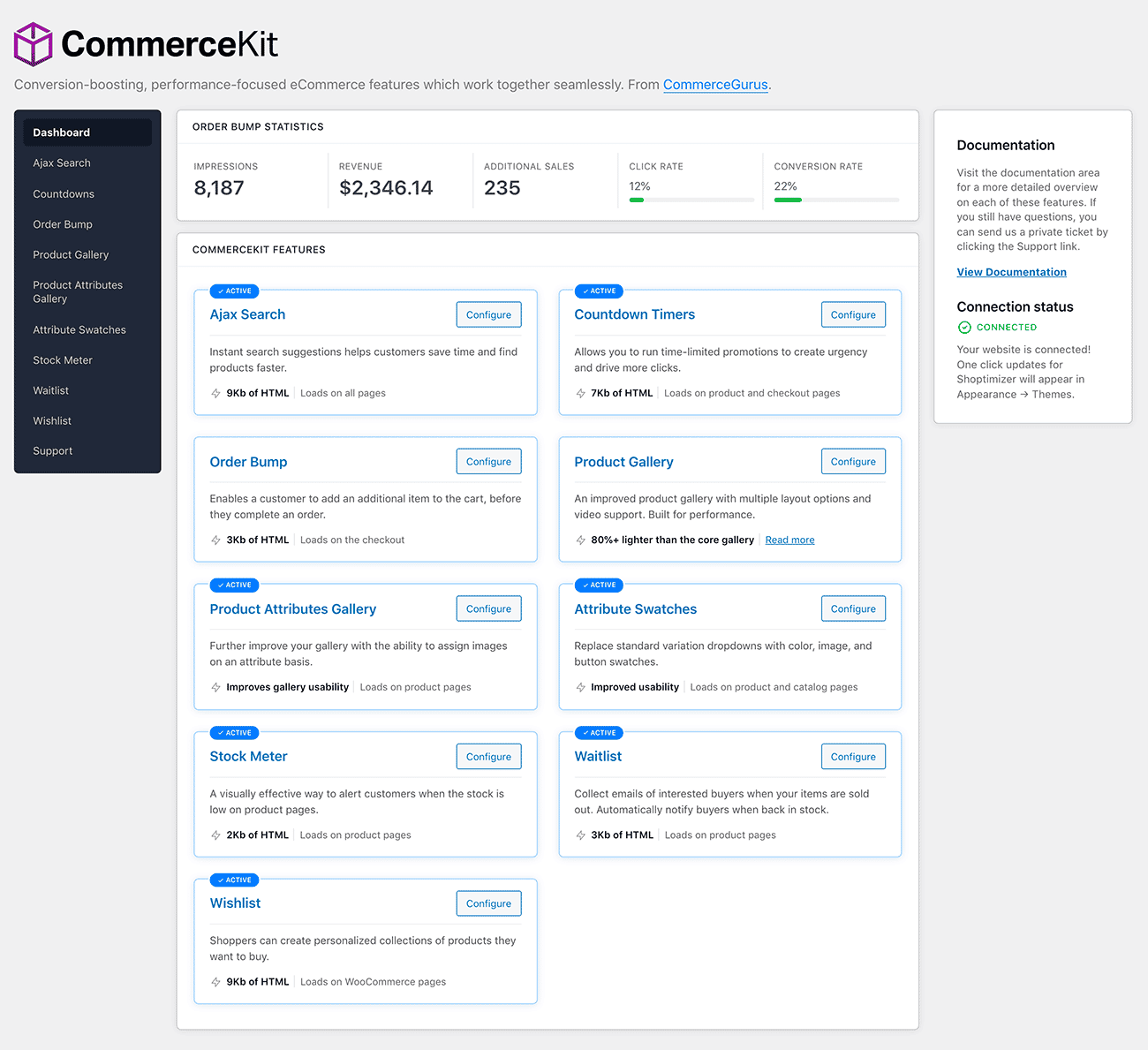
Task: Click the Click Rate progress bar
Action: click(691, 200)
